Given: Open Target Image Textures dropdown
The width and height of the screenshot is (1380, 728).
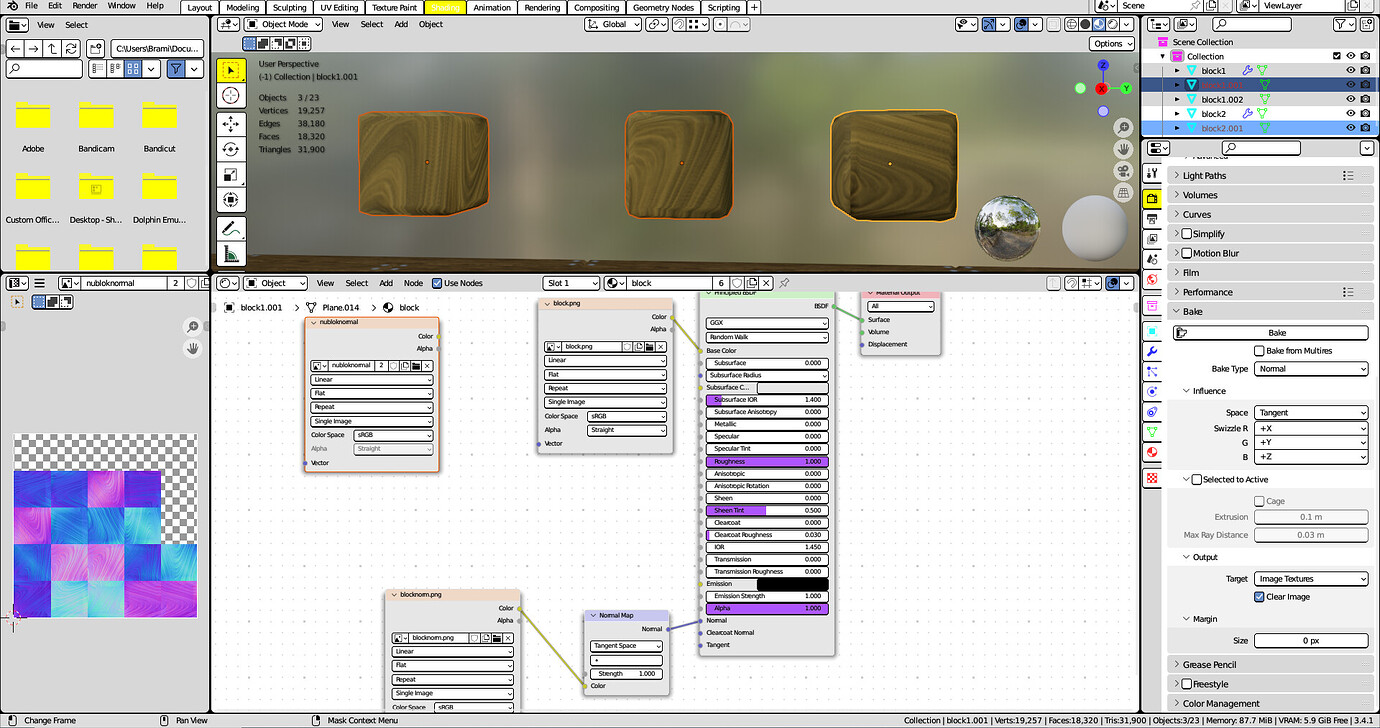Looking at the screenshot, I should coord(1311,579).
